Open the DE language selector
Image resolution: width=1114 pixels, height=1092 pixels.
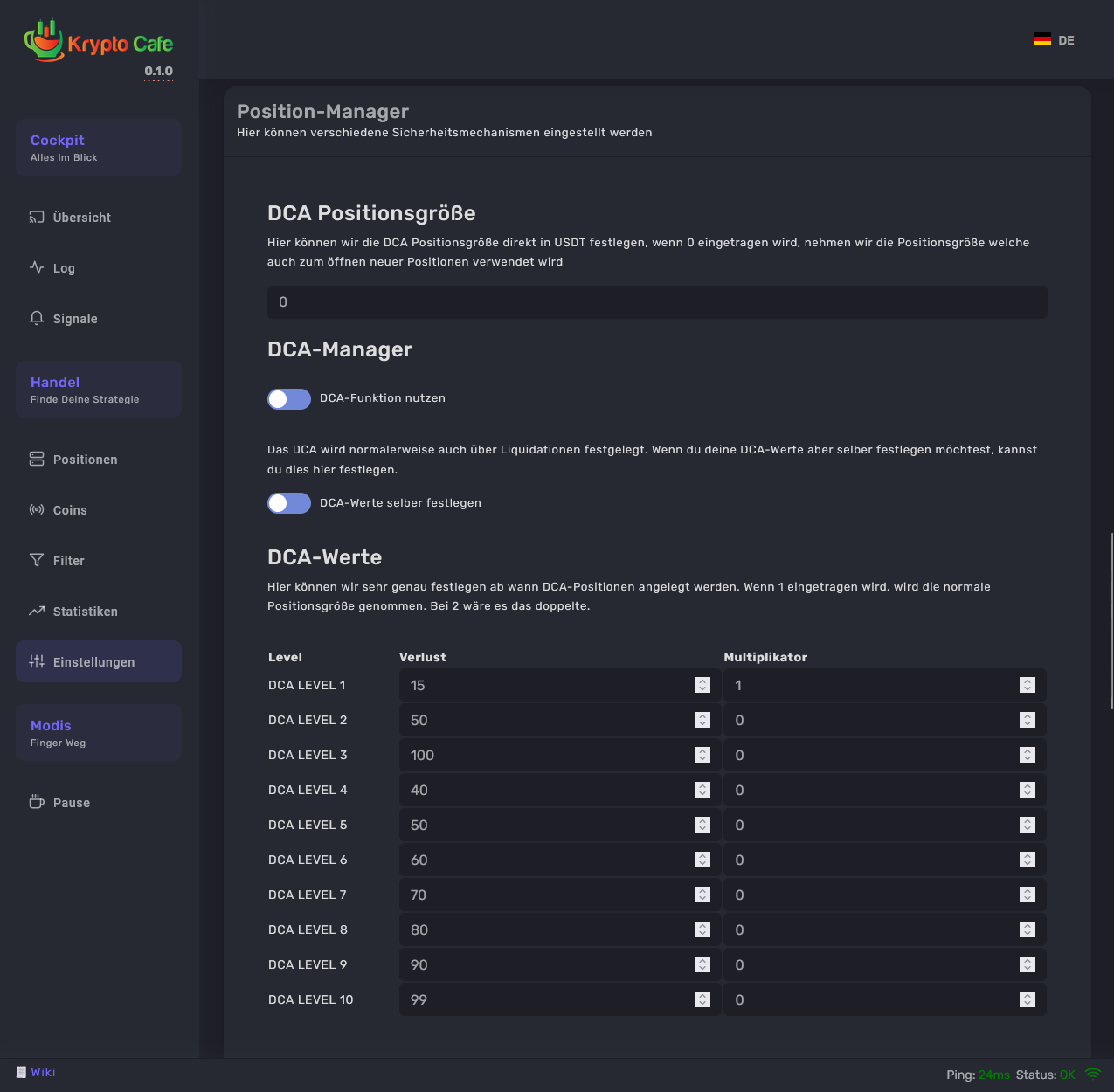(1054, 40)
